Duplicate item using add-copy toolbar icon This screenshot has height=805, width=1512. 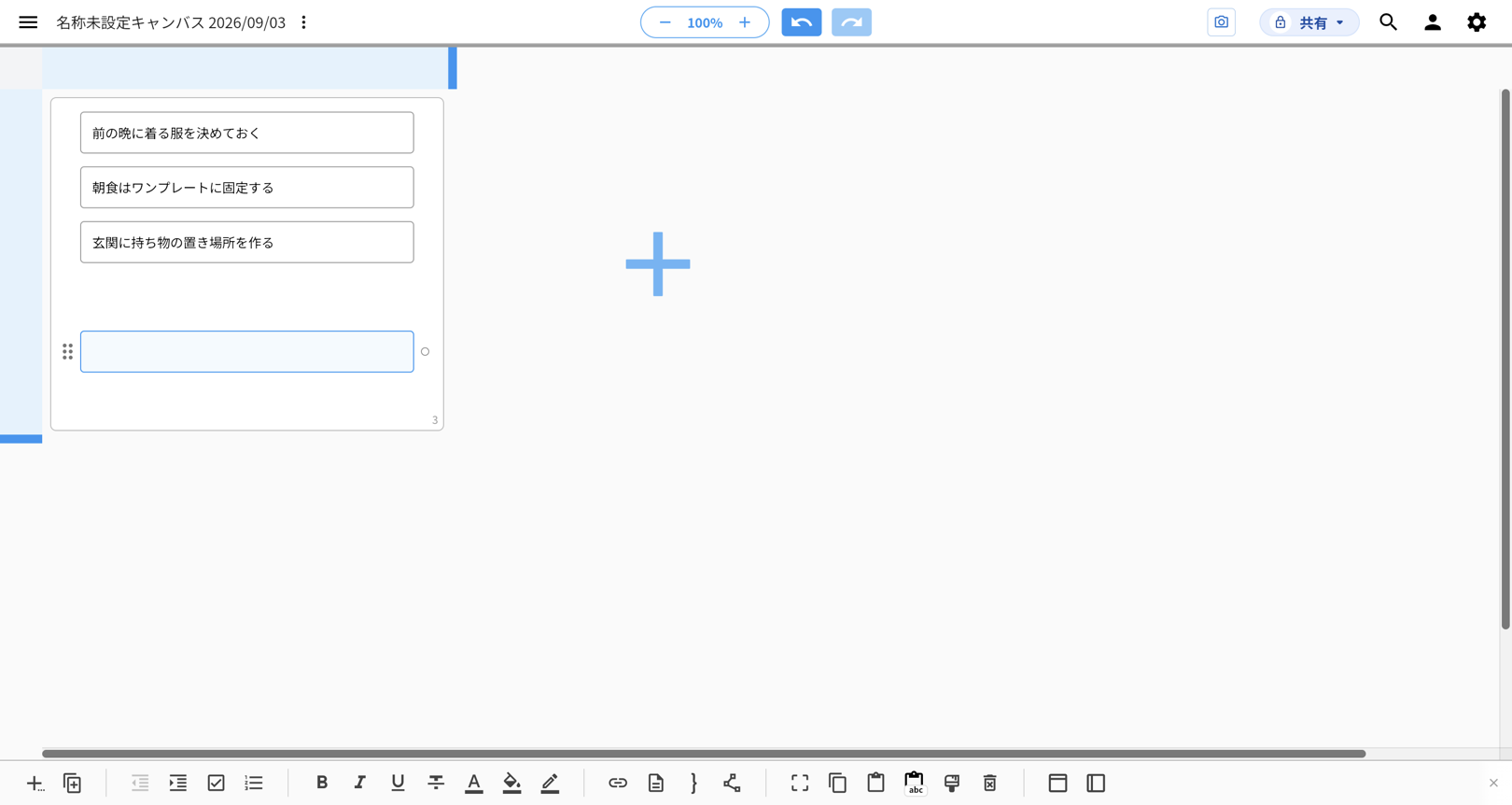(73, 784)
